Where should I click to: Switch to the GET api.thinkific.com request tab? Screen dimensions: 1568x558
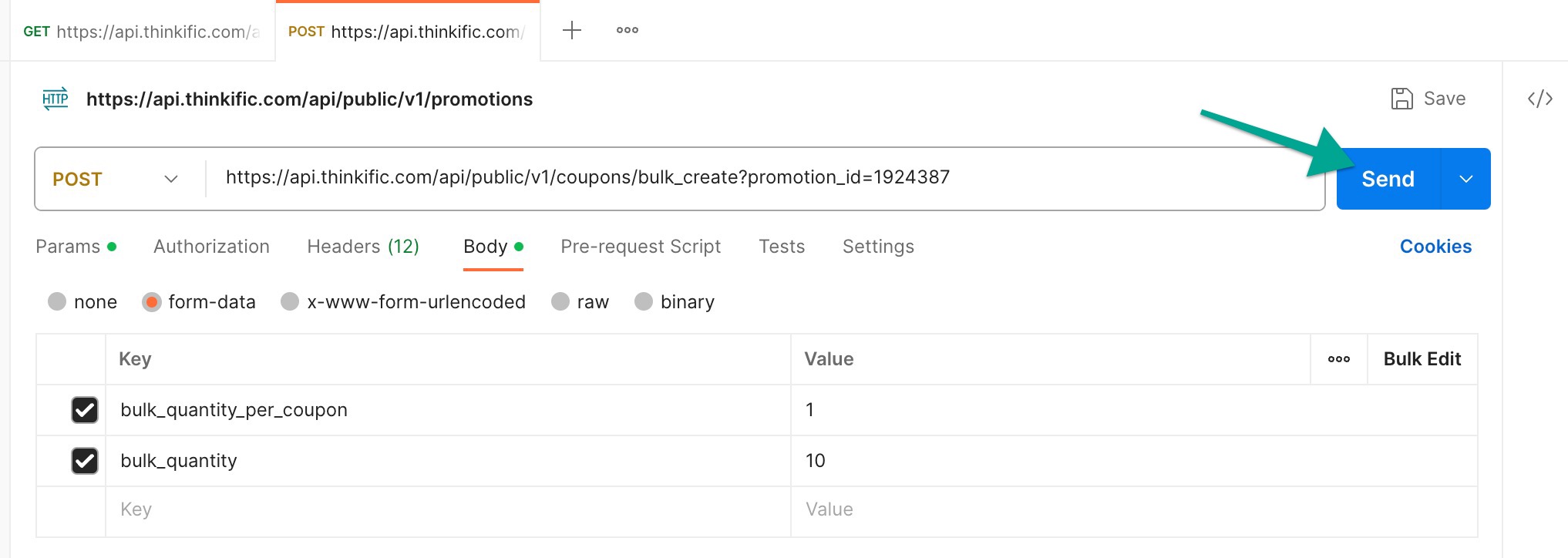point(142,32)
